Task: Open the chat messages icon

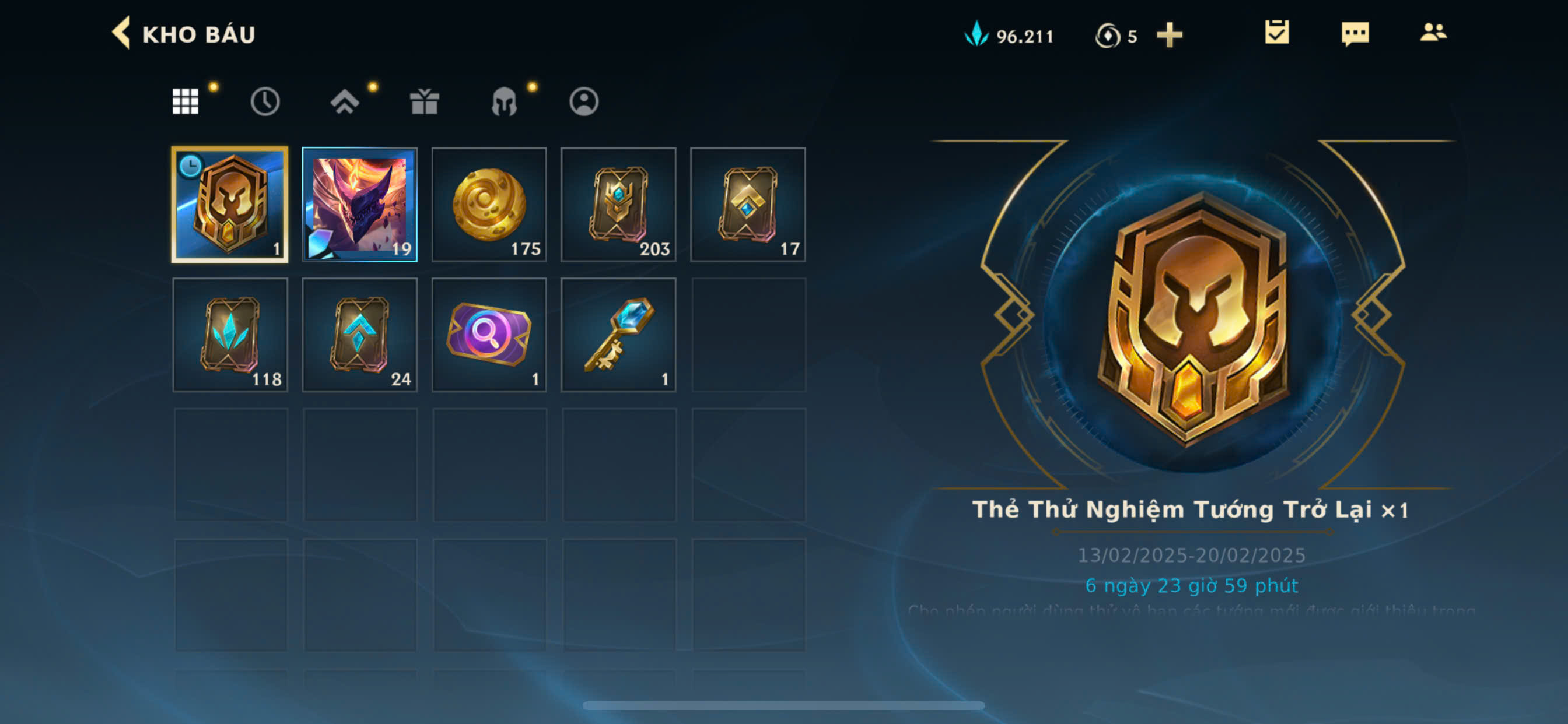Action: click(x=1355, y=34)
